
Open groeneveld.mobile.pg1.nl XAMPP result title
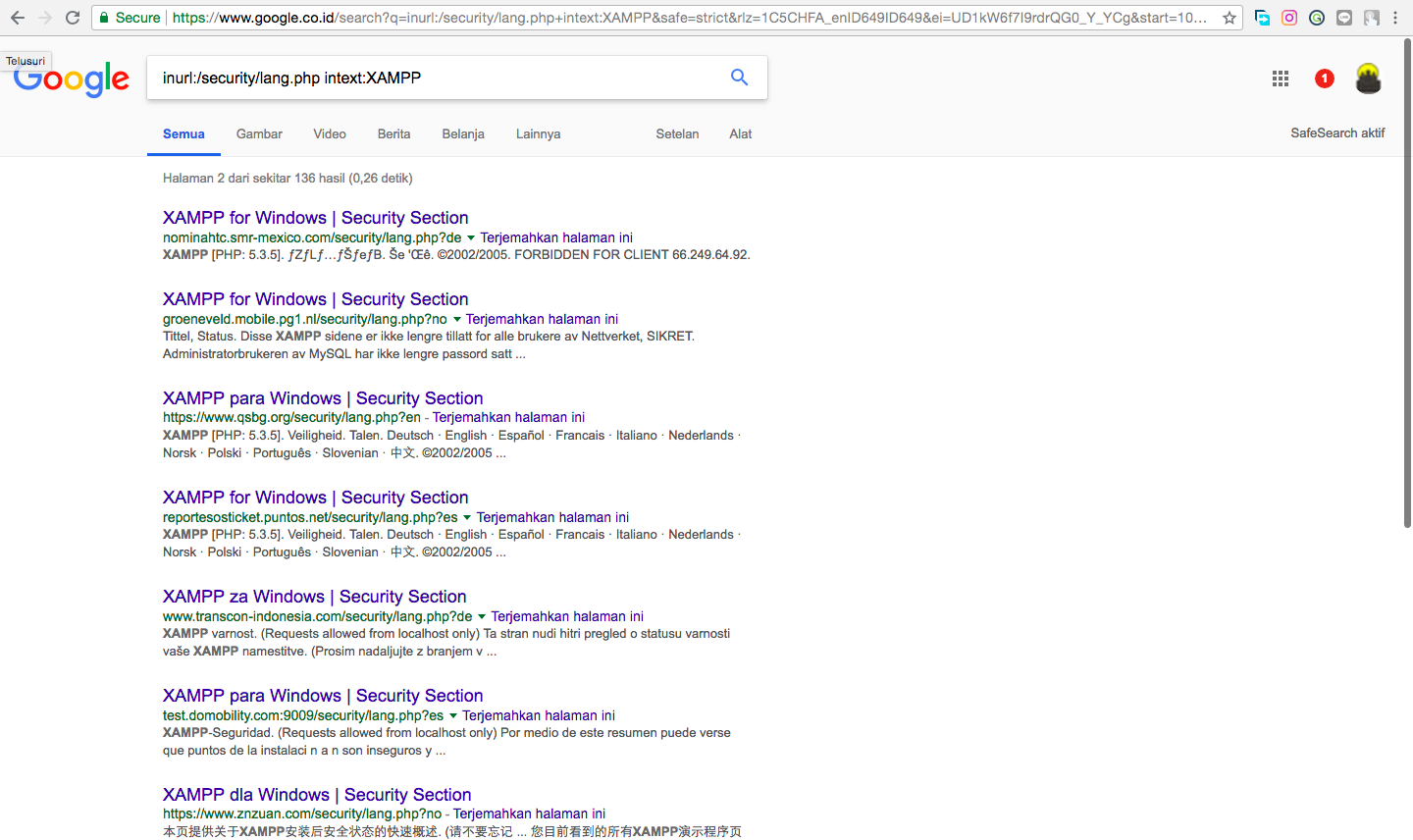(316, 299)
